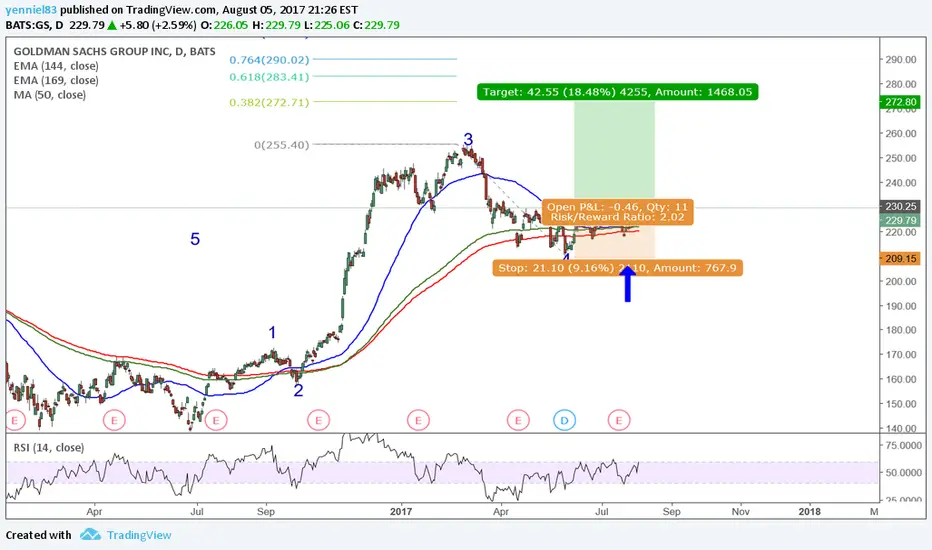Open the yenniel83 author profile link

32,10
